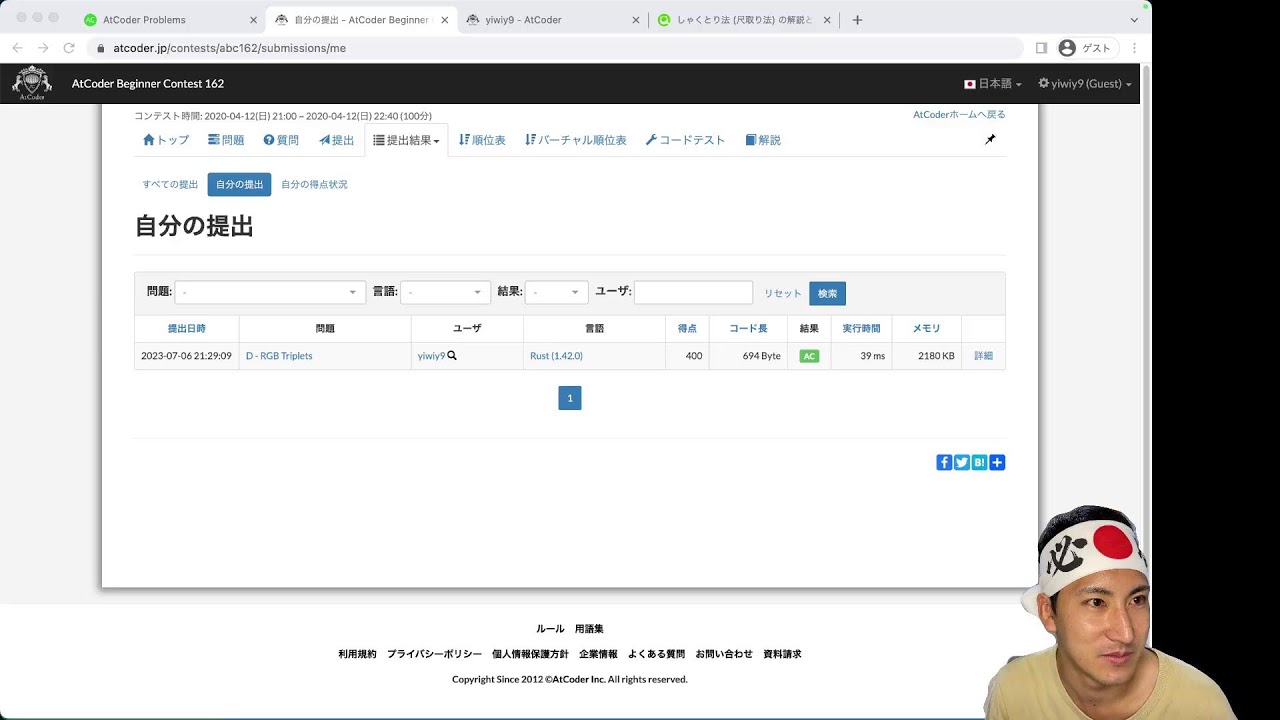Click the magnifier icon next to yiwiy9
This screenshot has width=1280, height=720.
[451, 355]
